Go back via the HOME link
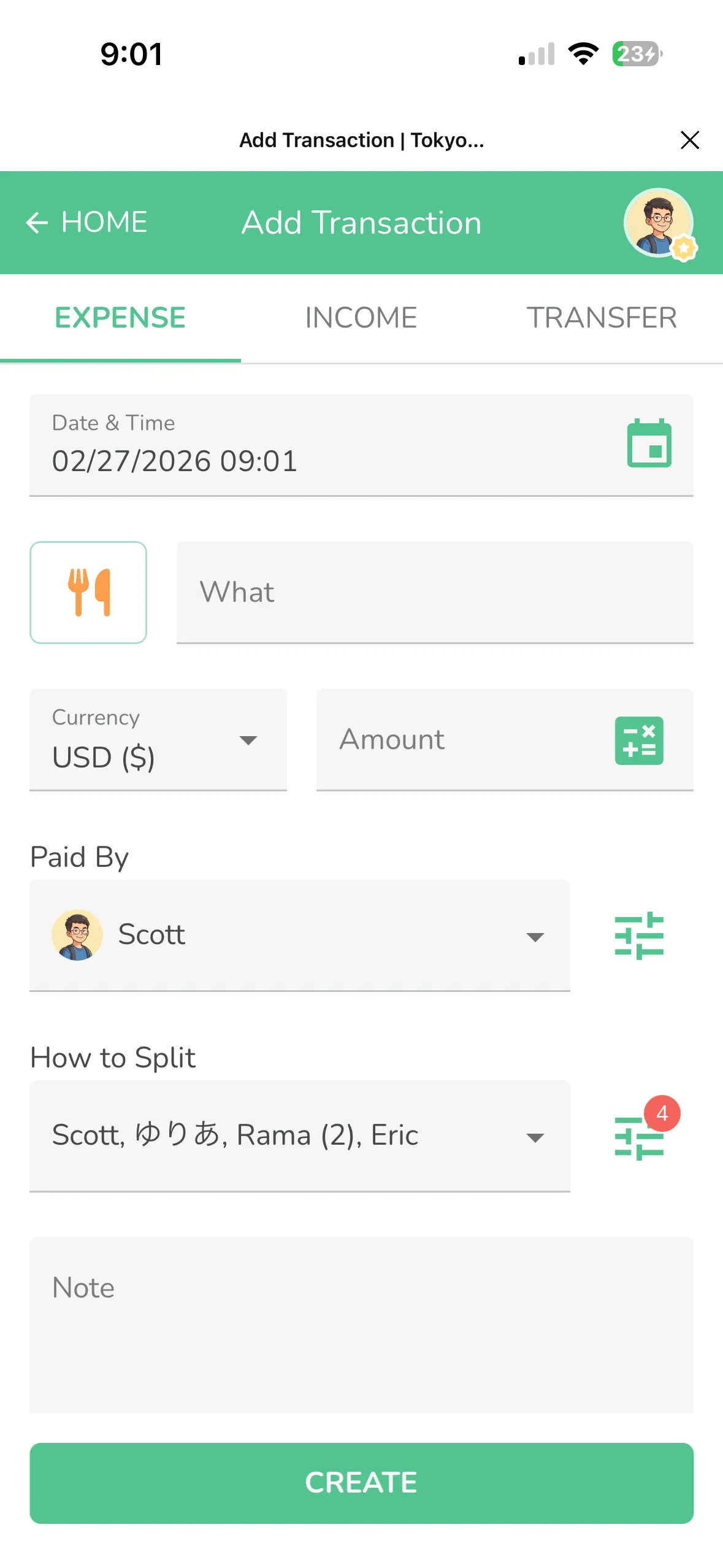 pos(104,222)
